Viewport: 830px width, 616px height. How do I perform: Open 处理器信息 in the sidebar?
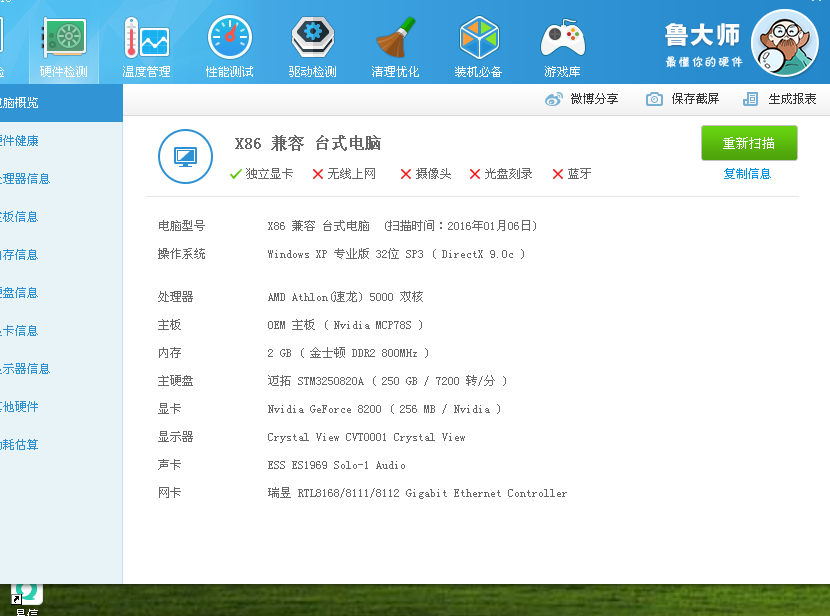25,179
